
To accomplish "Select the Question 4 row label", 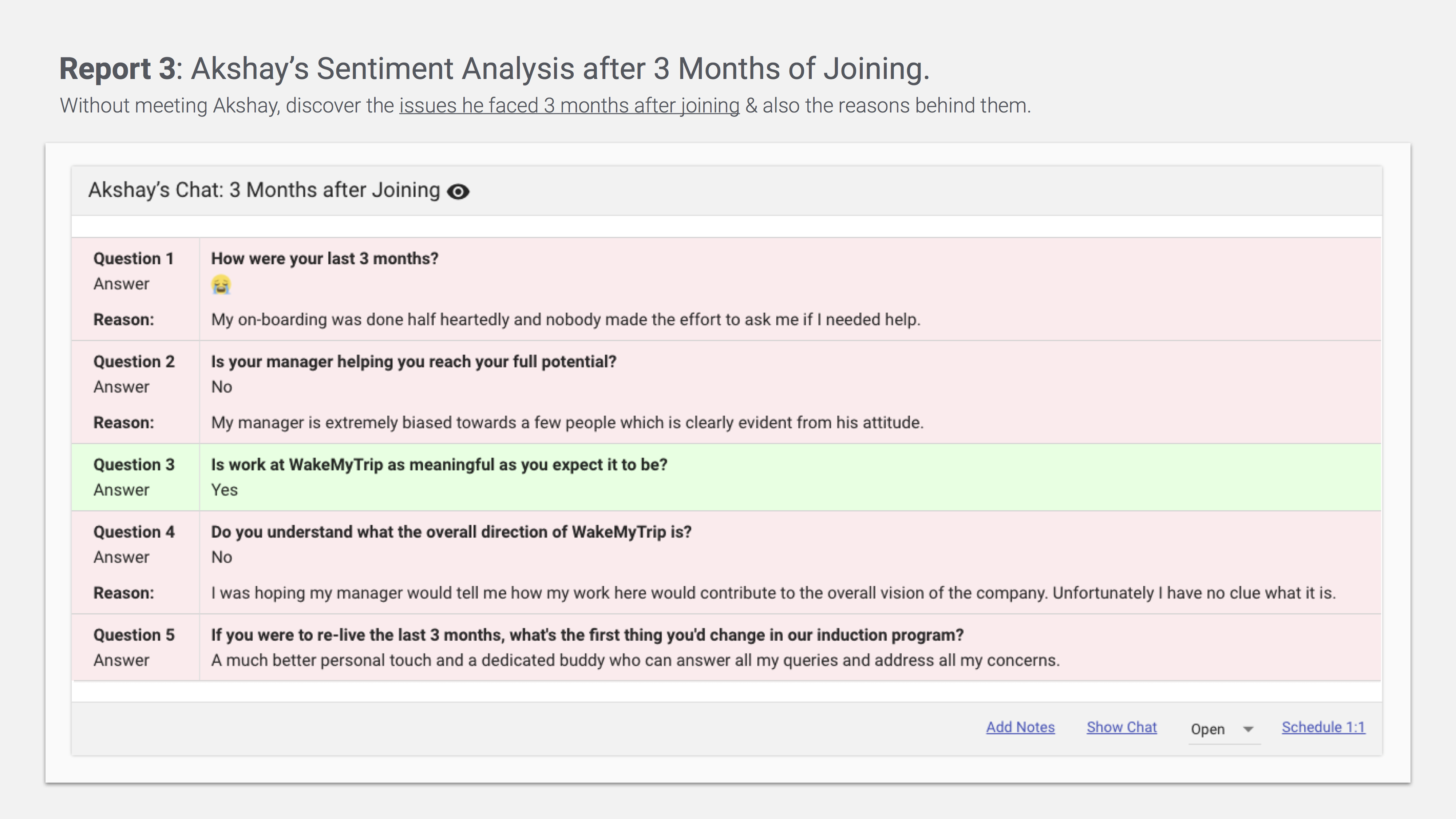I will click(134, 532).
